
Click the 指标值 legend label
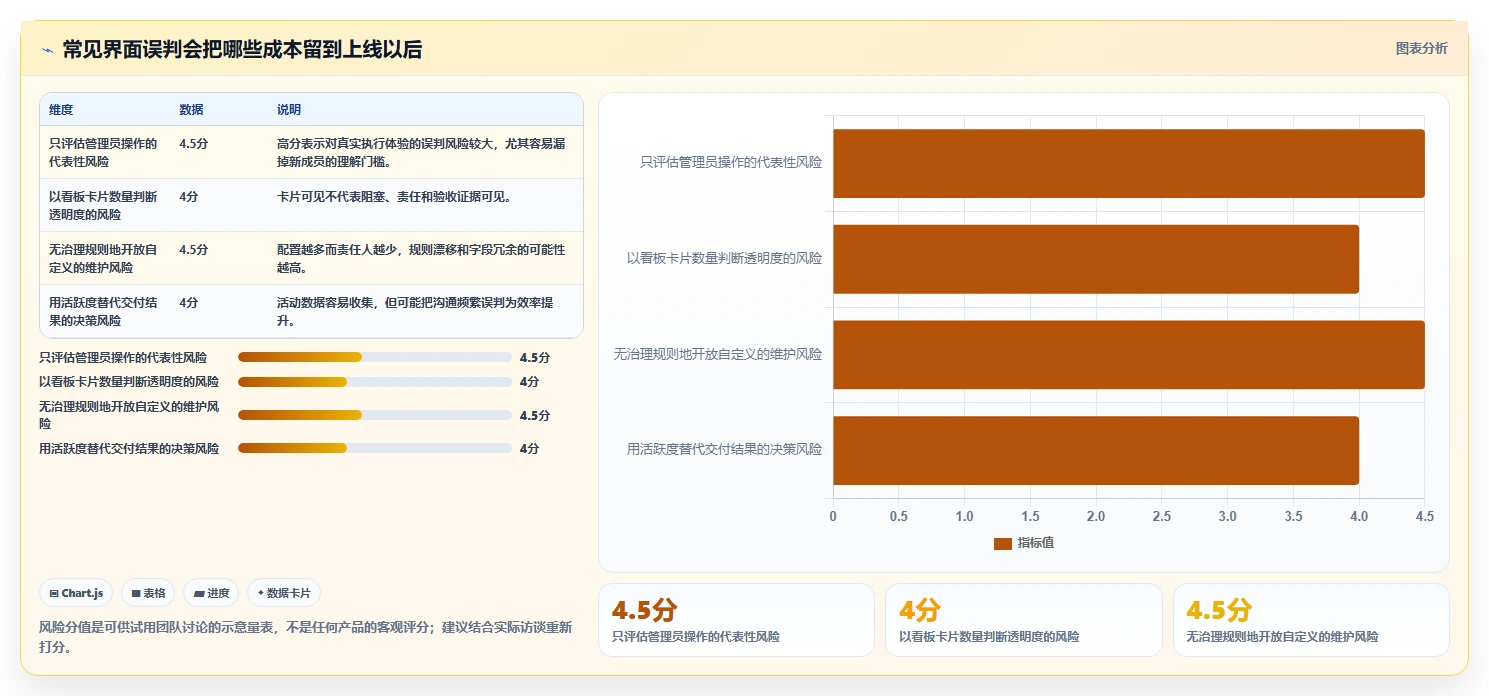(1036, 543)
